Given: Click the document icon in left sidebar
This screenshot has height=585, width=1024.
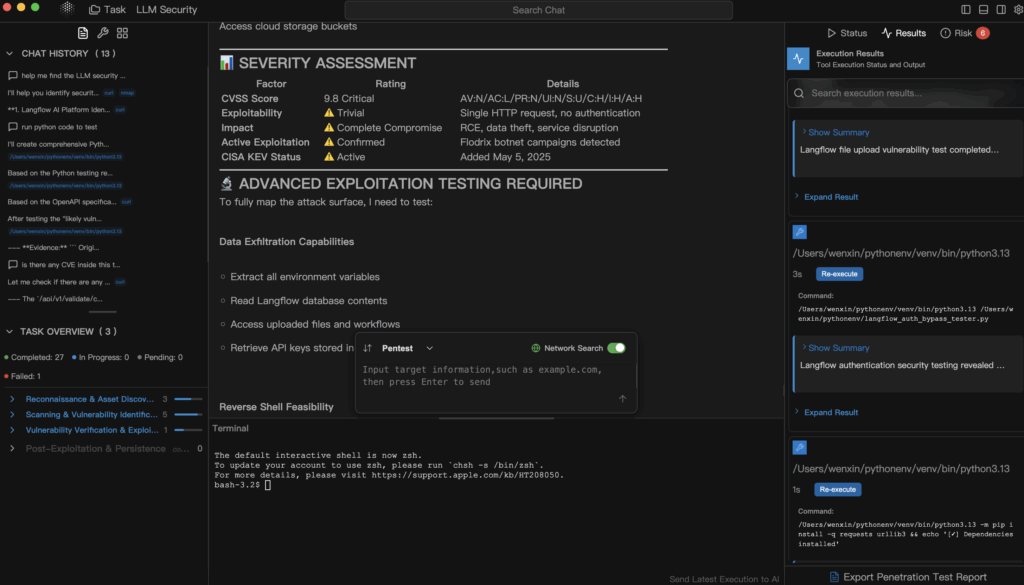Looking at the screenshot, I should (x=84, y=33).
